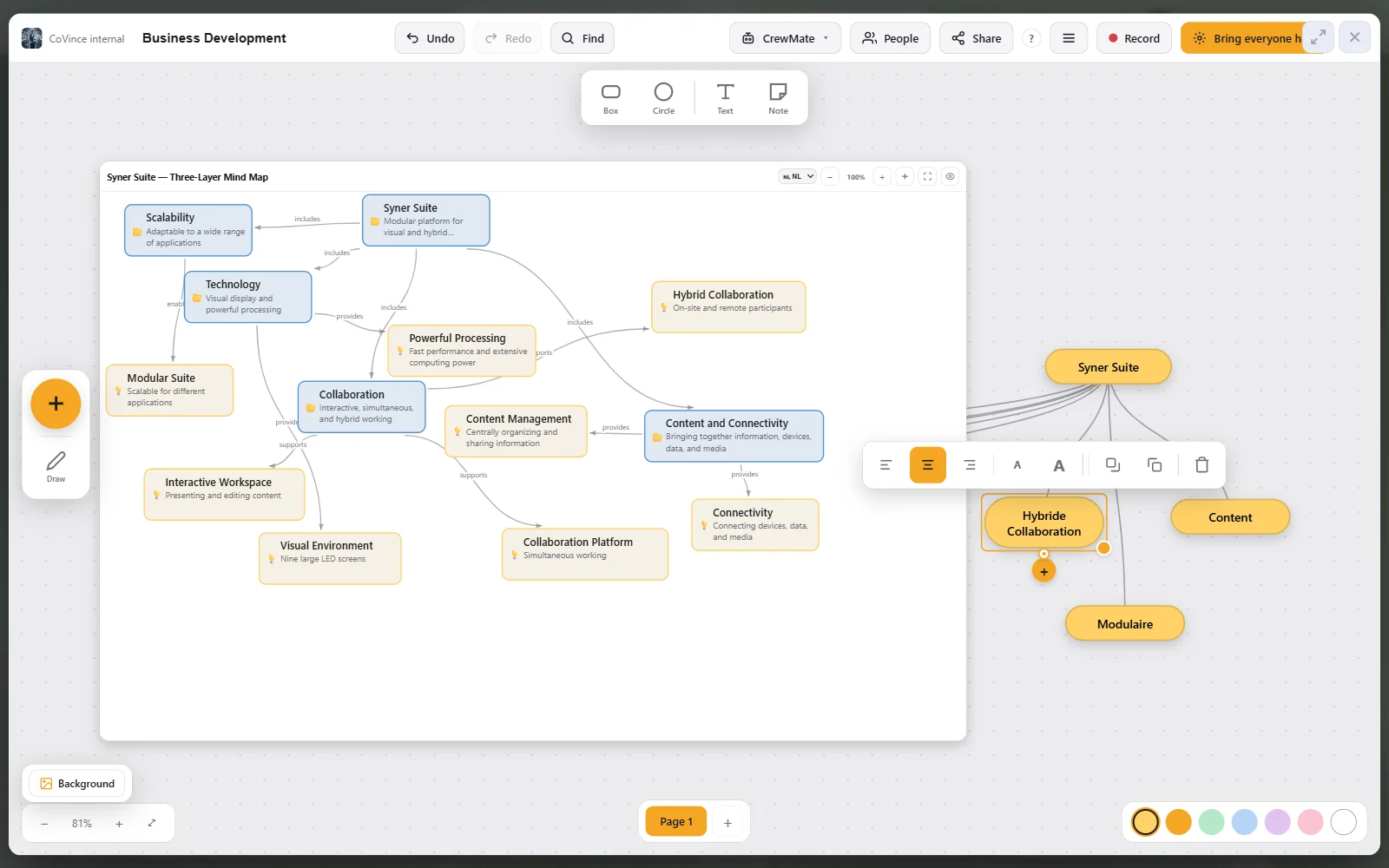
Task: Pick the pink color swatch
Action: [1310, 821]
